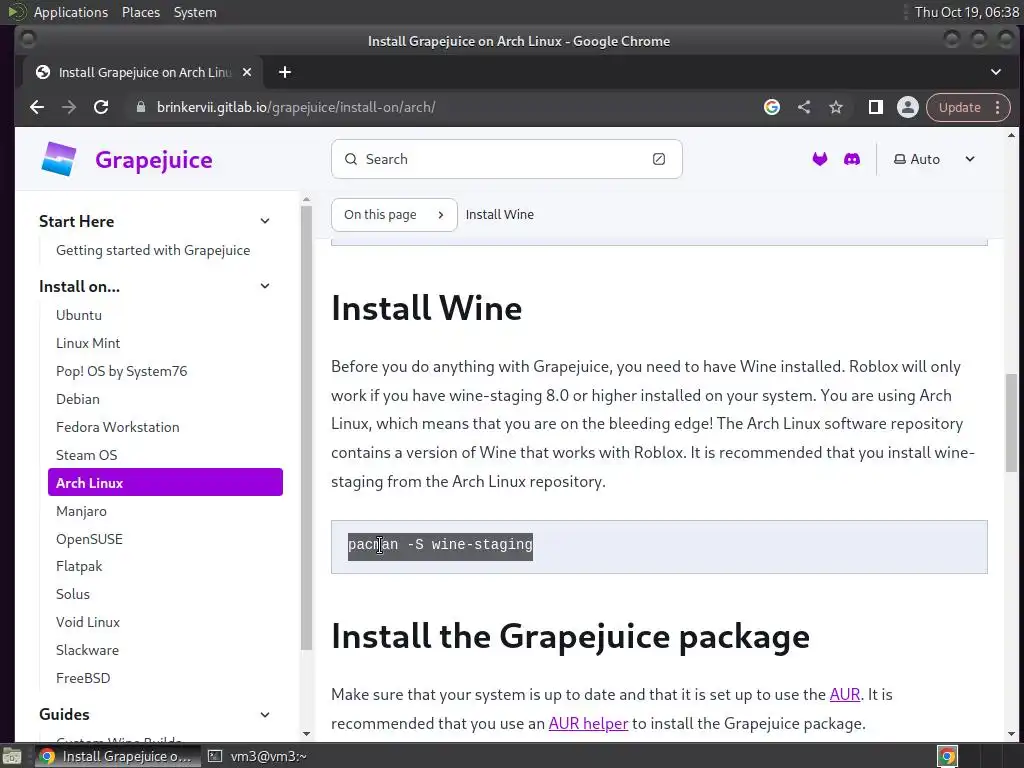Open the Applications menu
The image size is (1024, 768).
(71, 12)
